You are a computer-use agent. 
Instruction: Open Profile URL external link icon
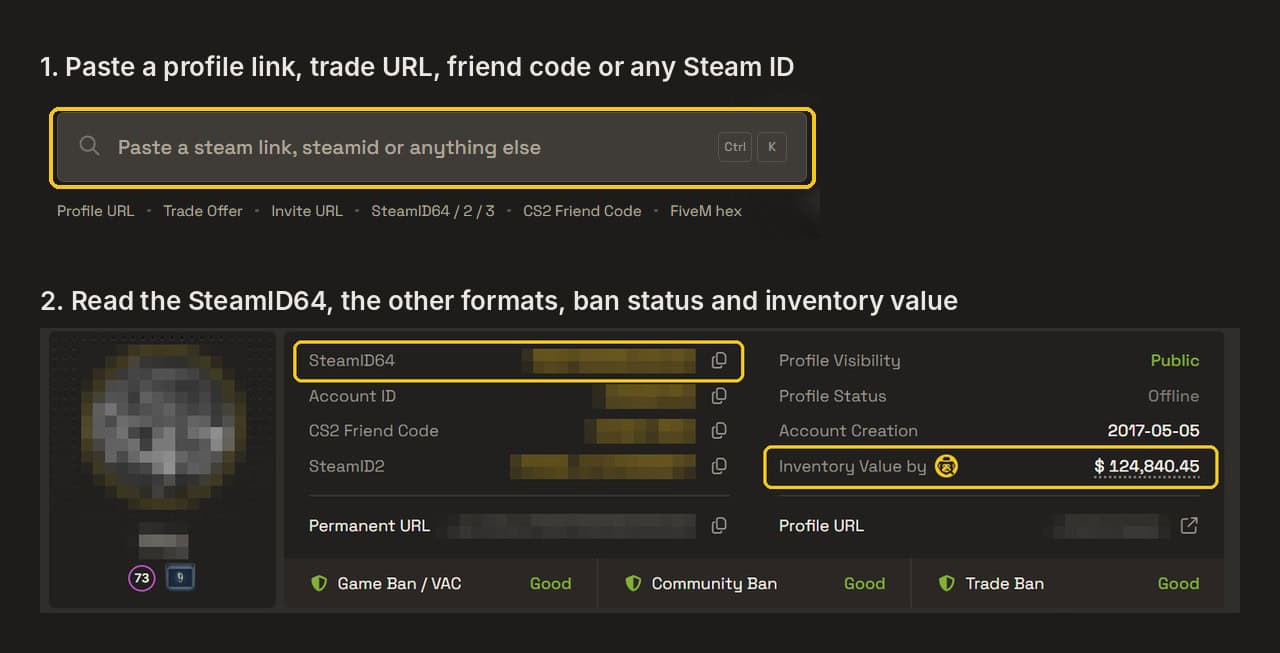point(1189,525)
